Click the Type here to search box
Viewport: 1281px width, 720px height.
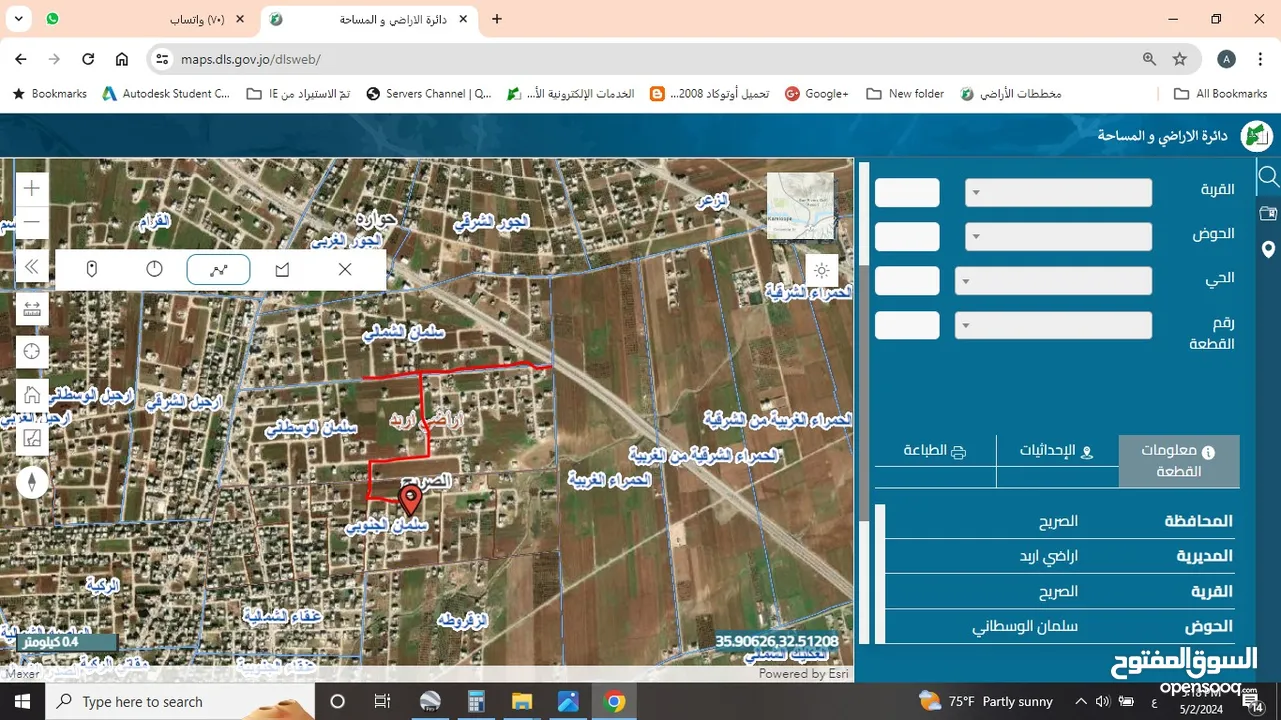coord(181,701)
